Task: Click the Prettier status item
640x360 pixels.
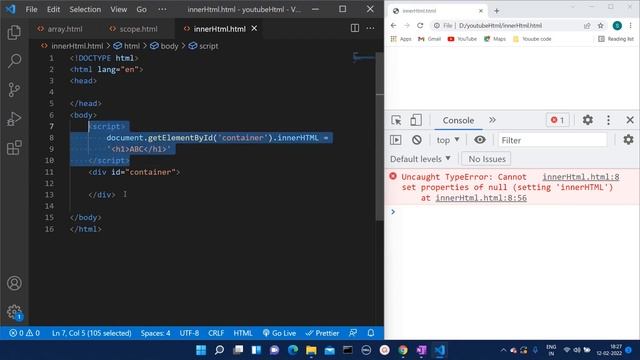Action: (x=322, y=333)
